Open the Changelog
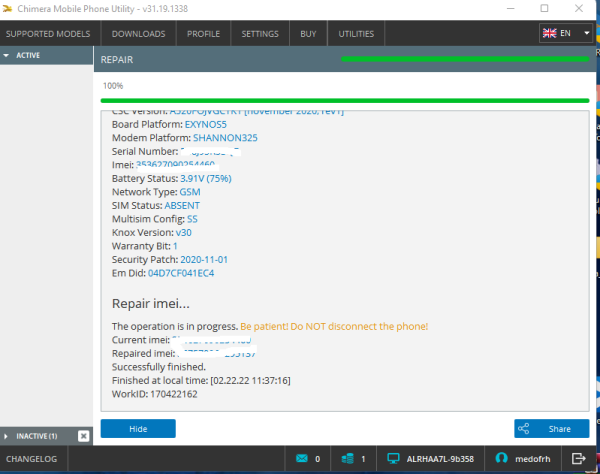Screen dimensions: 600x474 point(31,459)
